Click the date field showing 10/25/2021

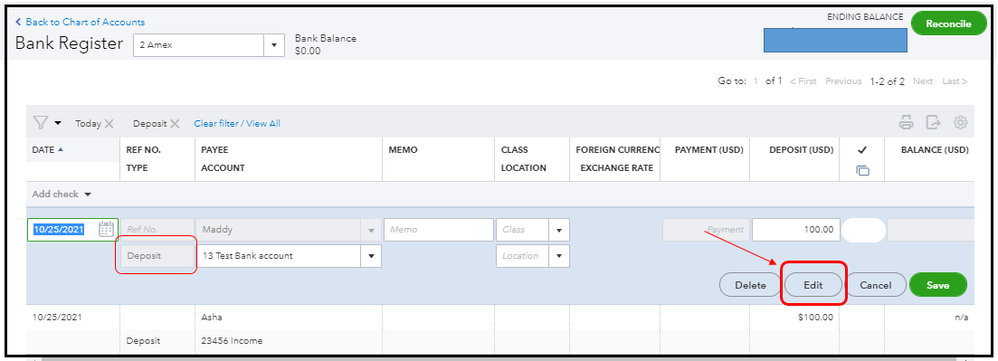73,230
